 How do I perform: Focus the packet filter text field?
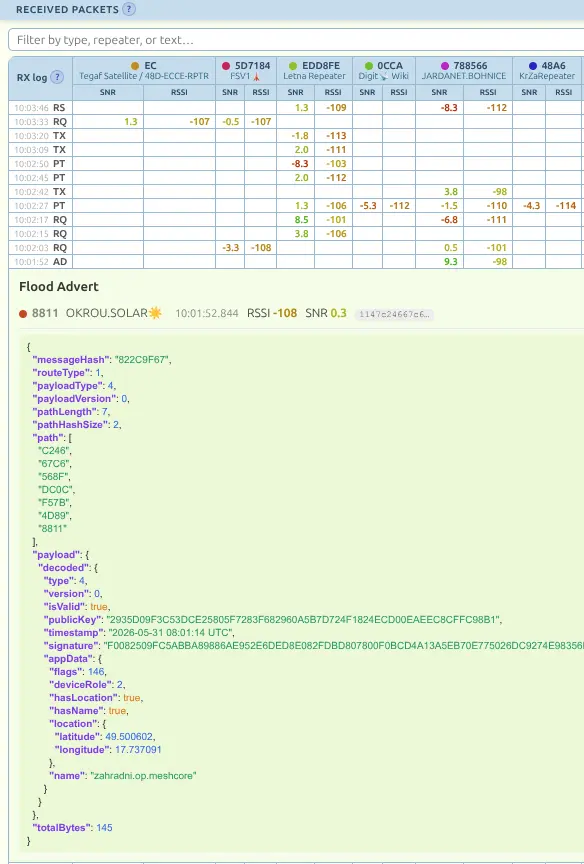(x=296, y=40)
